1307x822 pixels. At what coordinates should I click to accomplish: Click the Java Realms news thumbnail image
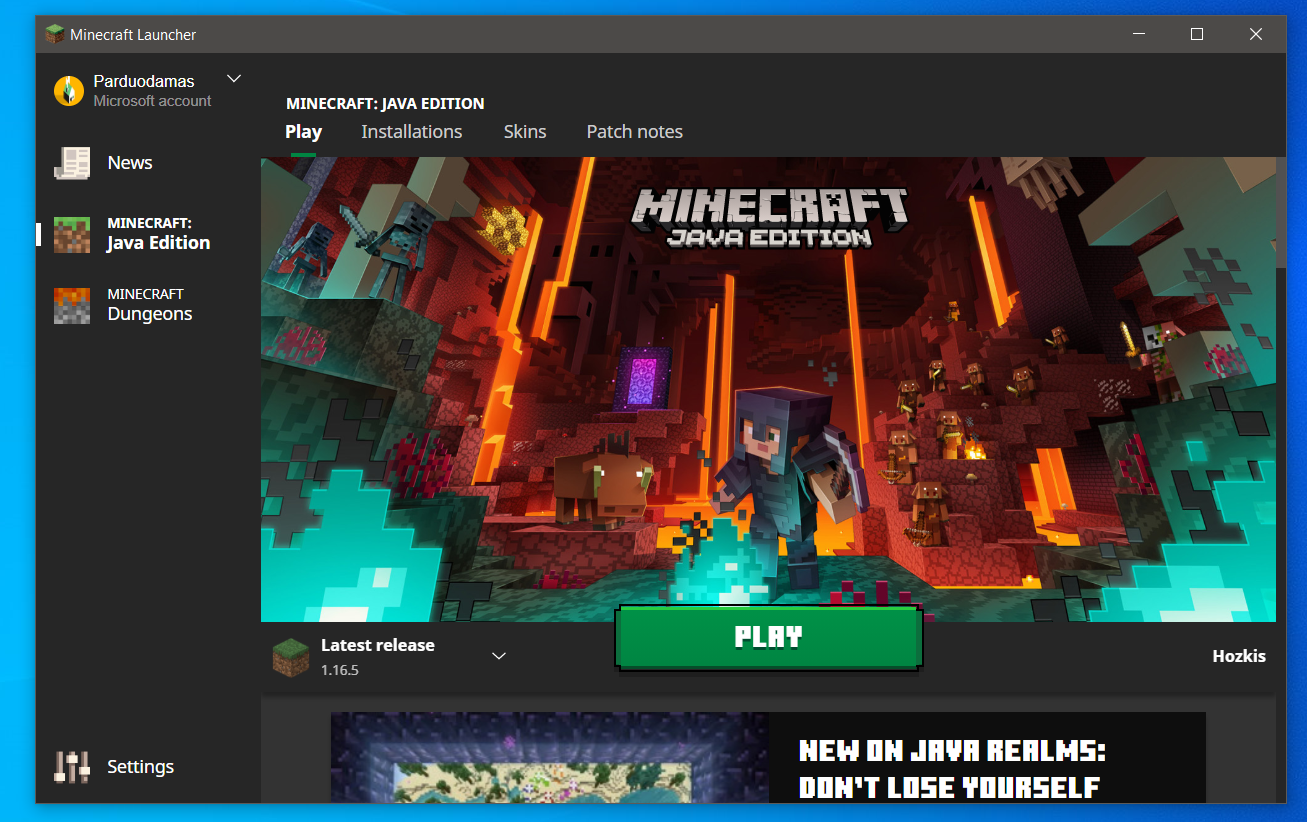coord(550,757)
